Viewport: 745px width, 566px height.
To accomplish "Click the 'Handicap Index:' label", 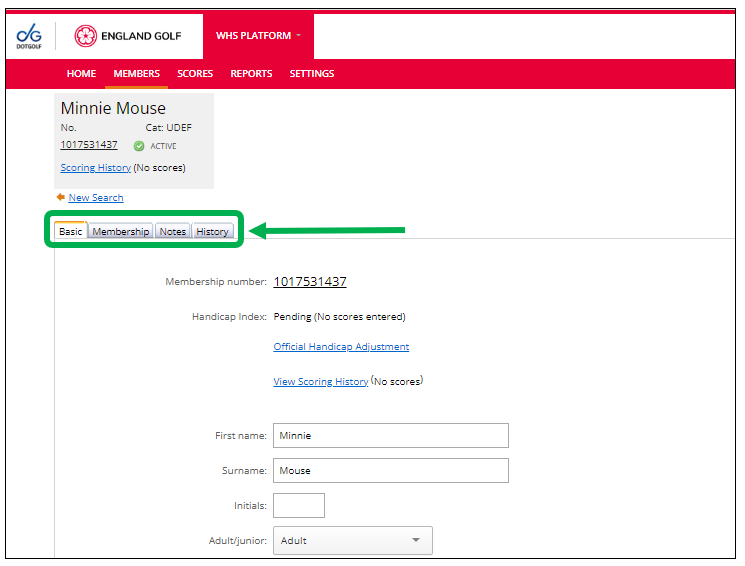I will [x=229, y=317].
